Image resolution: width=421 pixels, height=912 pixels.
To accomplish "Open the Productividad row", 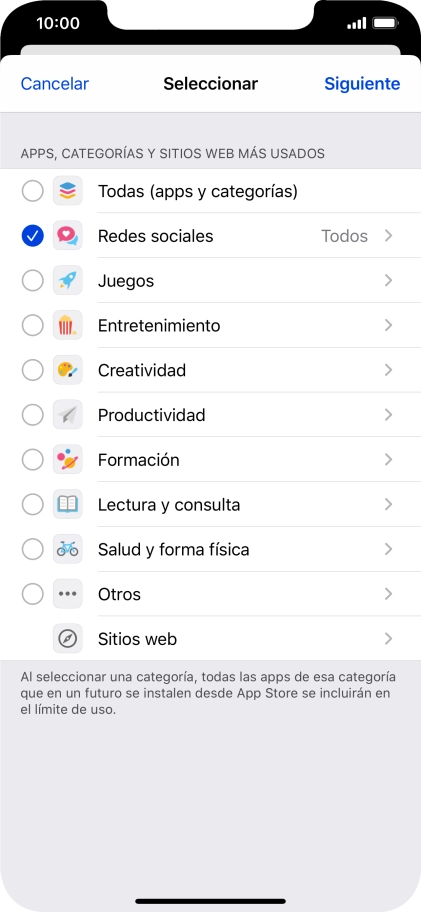I will (x=210, y=415).
